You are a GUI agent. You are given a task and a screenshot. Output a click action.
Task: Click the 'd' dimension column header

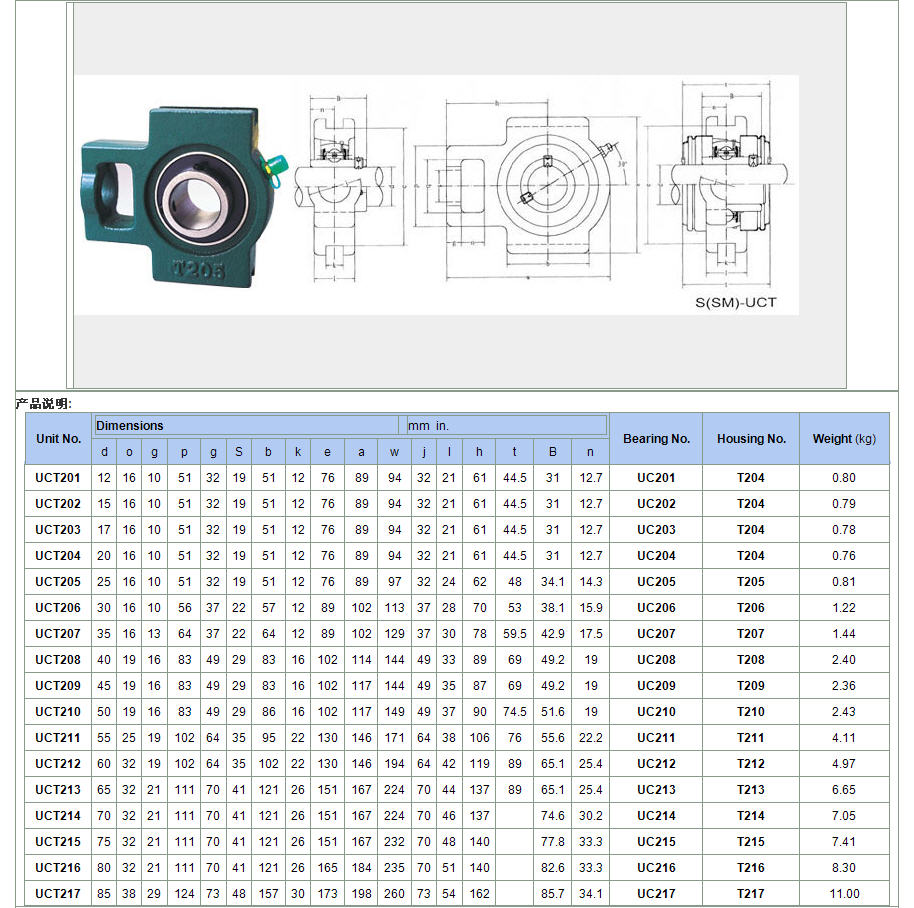pos(103,452)
